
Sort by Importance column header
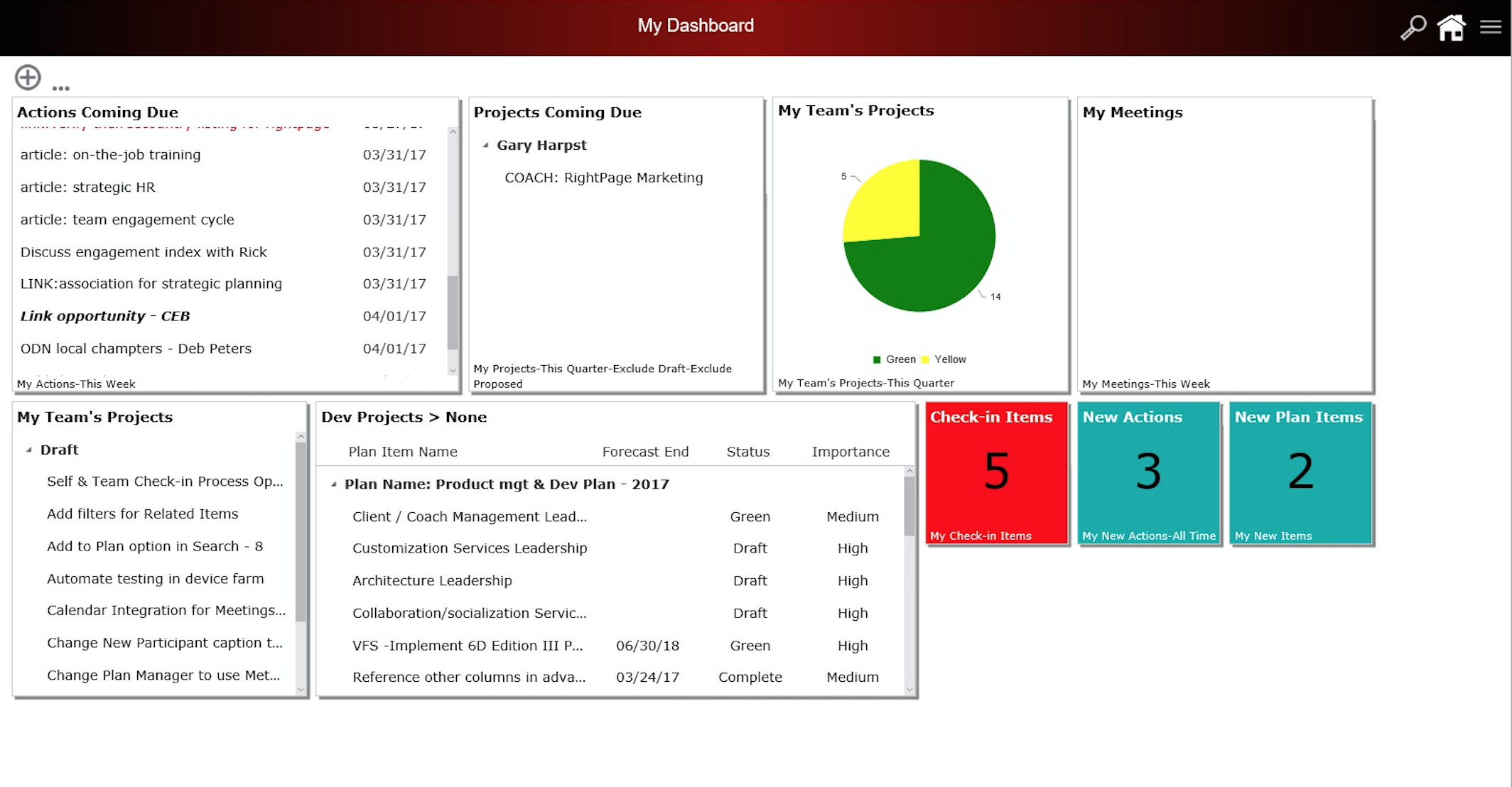[850, 452]
